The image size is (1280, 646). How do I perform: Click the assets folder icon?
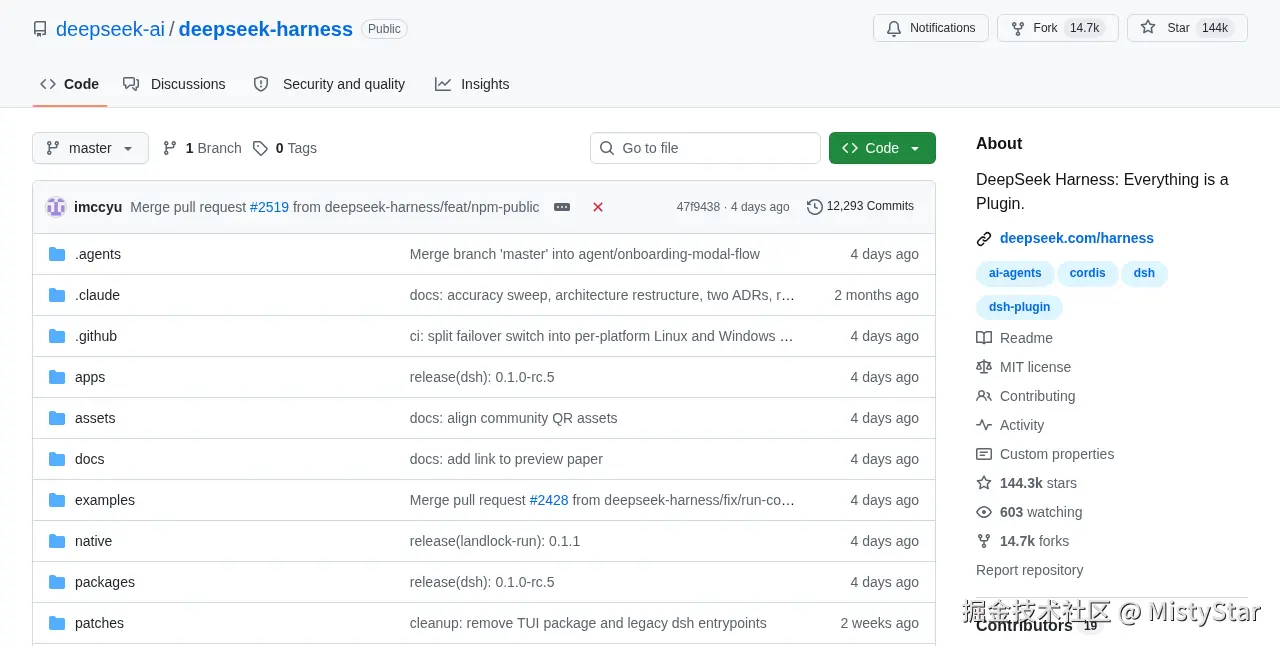pyautogui.click(x=57, y=418)
